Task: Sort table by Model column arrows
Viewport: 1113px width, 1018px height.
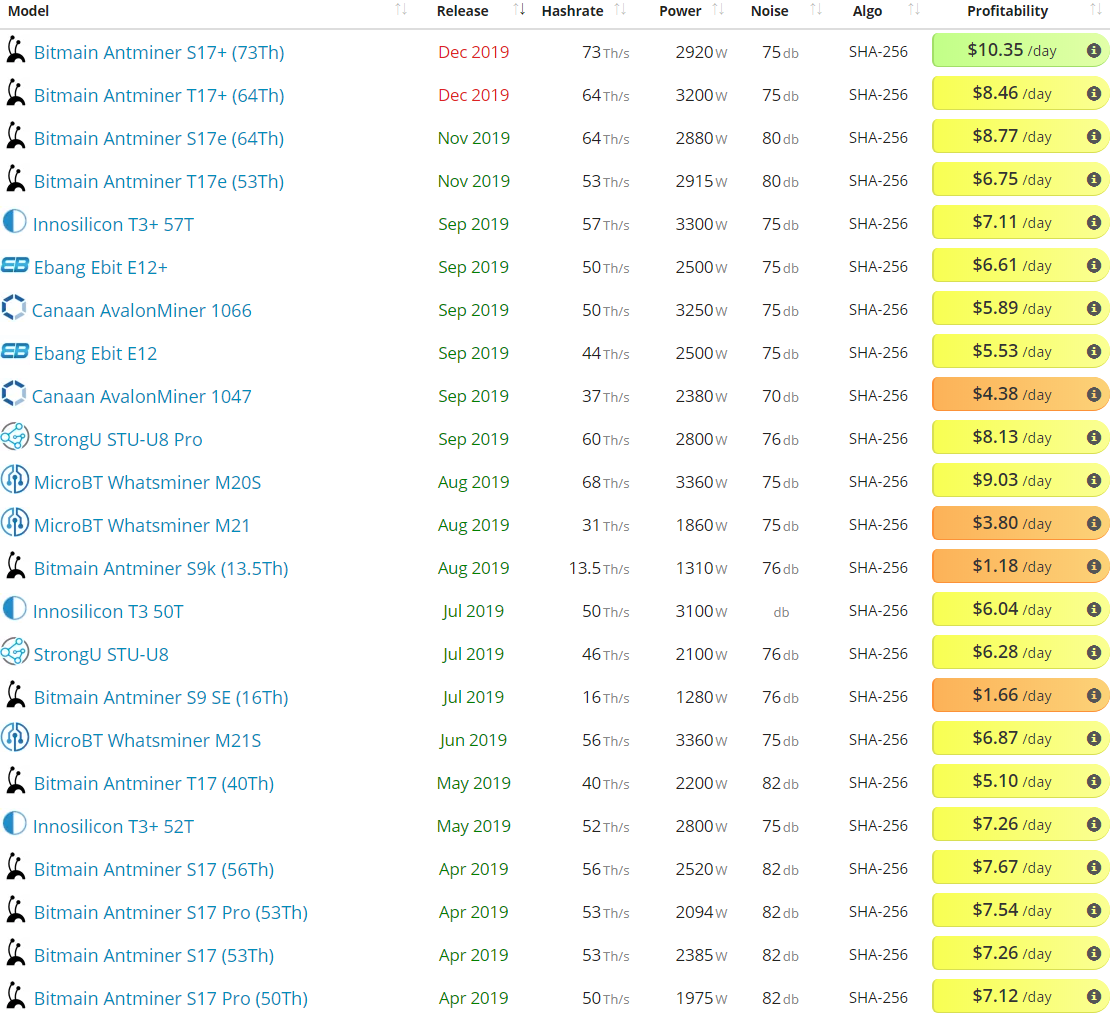Action: [x=401, y=10]
